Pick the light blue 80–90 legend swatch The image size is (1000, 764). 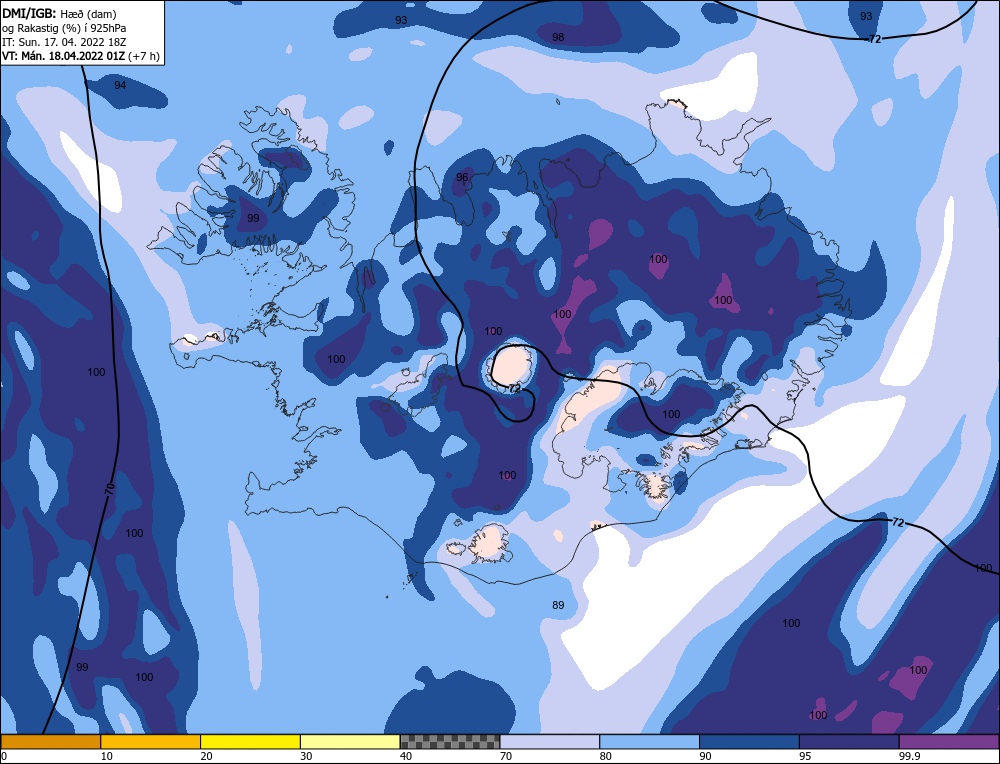click(649, 741)
